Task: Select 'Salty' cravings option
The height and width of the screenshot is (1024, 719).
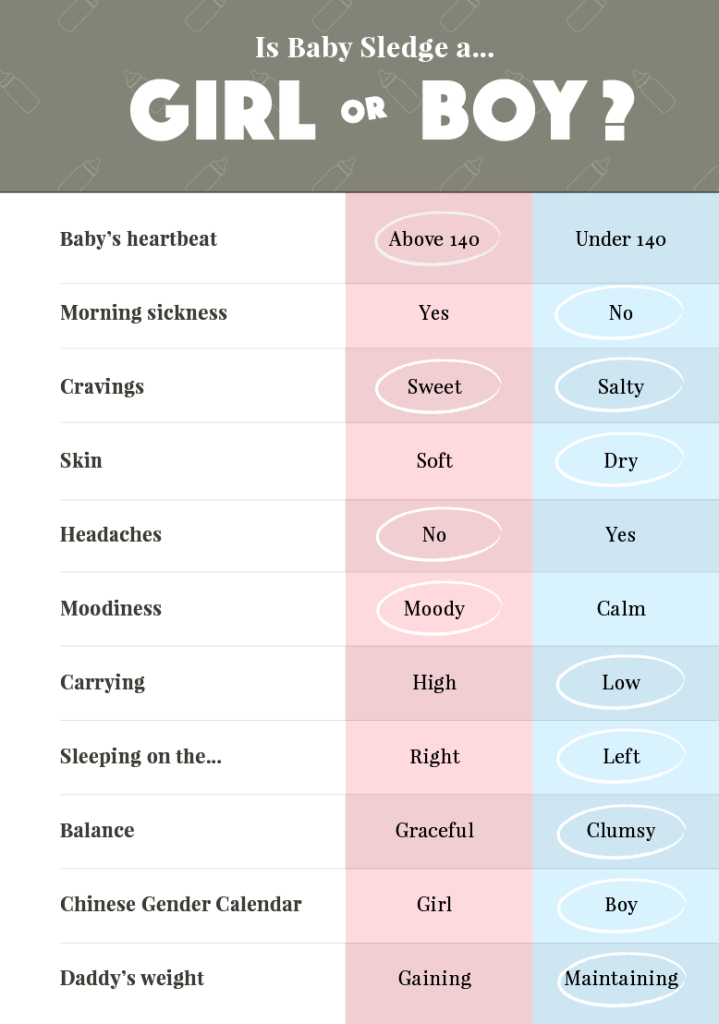Action: (x=619, y=387)
